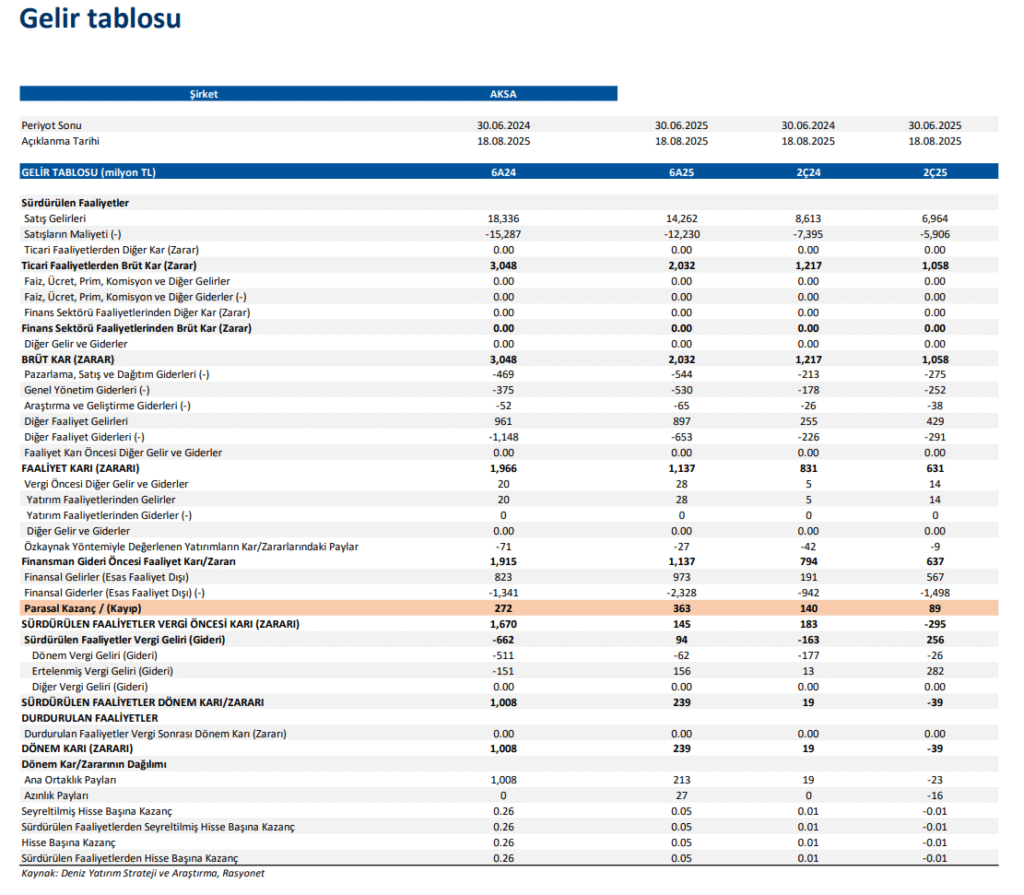Viewport: 1024px width, 895px height.
Task: Click 'DÖNEM KARI (ZARARI)' row label
Action: pyautogui.click(x=77, y=749)
